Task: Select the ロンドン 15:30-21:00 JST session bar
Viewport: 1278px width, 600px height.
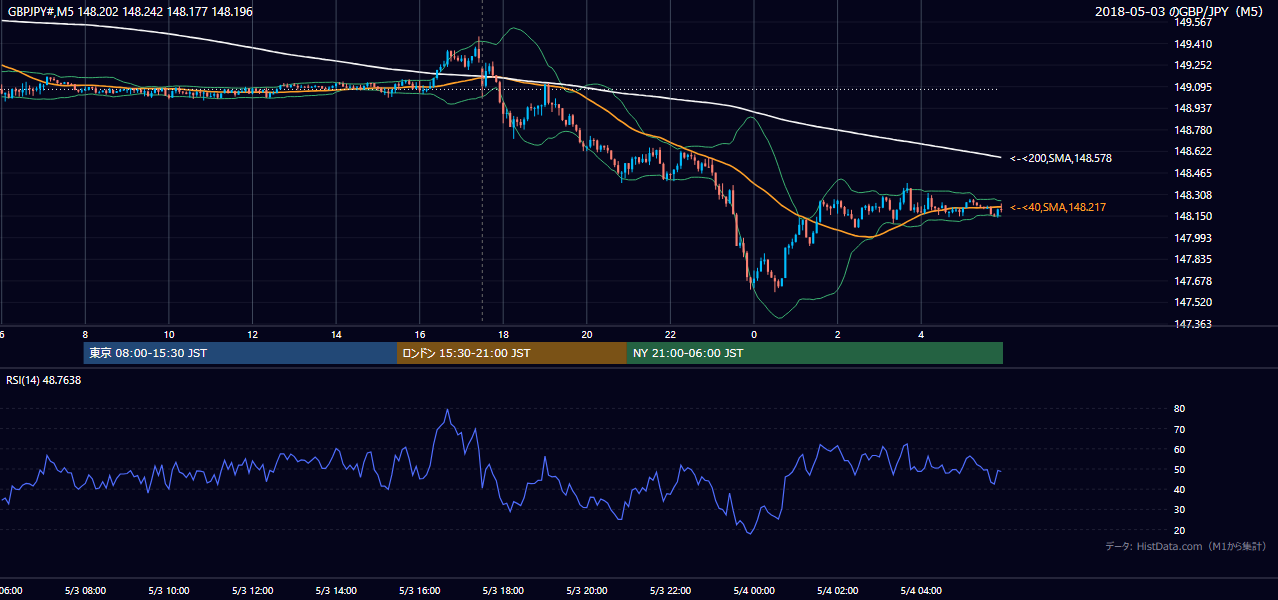Action: click(x=512, y=353)
